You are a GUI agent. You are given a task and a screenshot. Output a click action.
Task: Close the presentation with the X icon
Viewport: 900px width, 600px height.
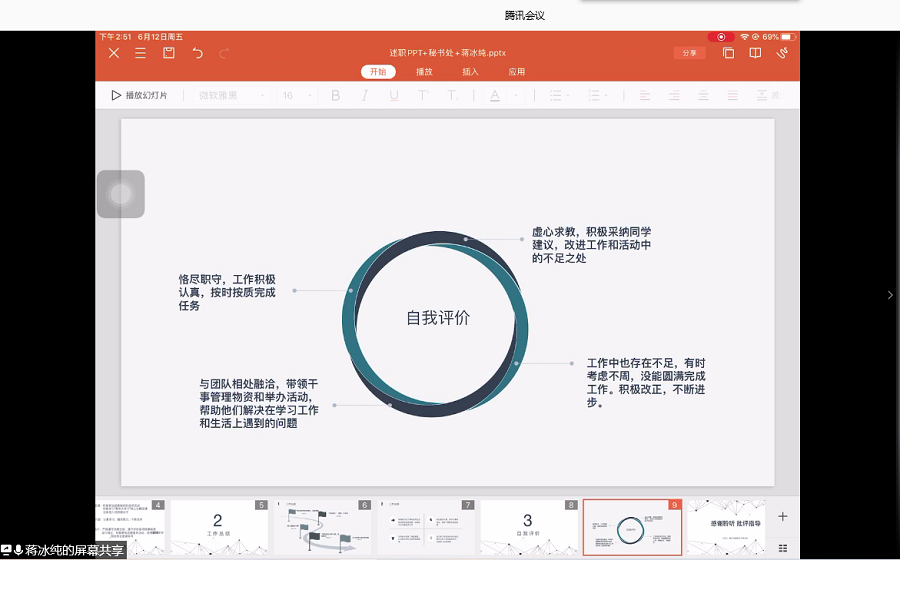point(114,53)
